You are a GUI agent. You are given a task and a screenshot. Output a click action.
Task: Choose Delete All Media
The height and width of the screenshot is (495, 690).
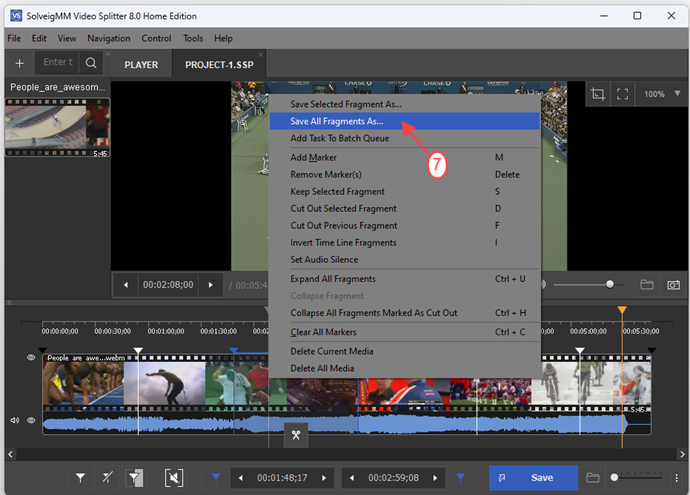(x=404, y=368)
